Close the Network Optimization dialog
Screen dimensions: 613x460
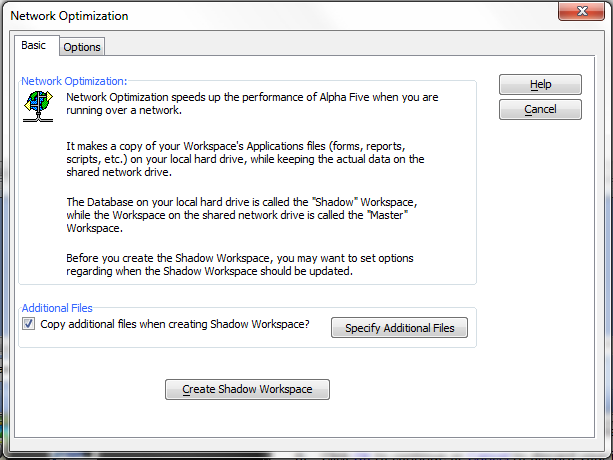(x=581, y=11)
